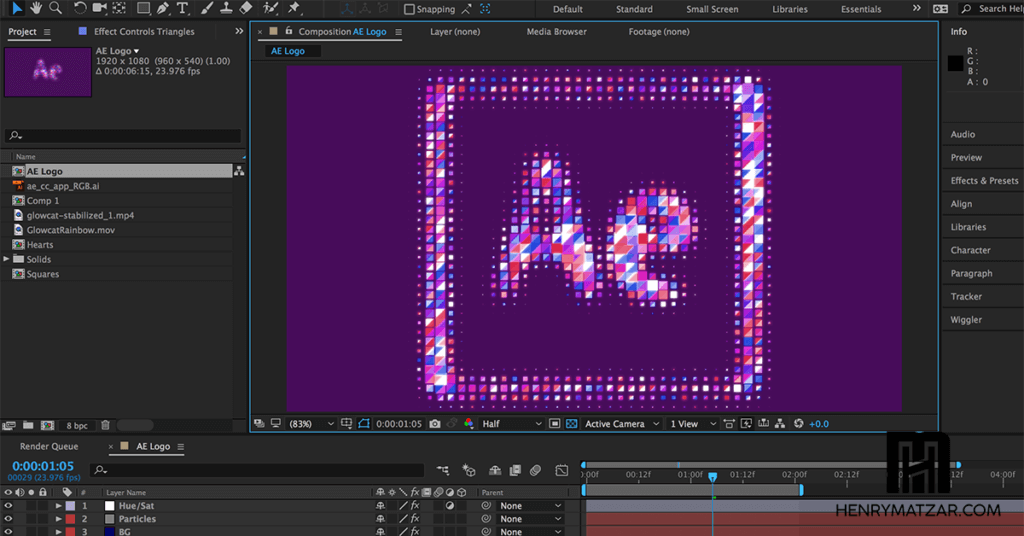Switch to Layer (none) tab
This screenshot has height=536, width=1024.
click(455, 31)
